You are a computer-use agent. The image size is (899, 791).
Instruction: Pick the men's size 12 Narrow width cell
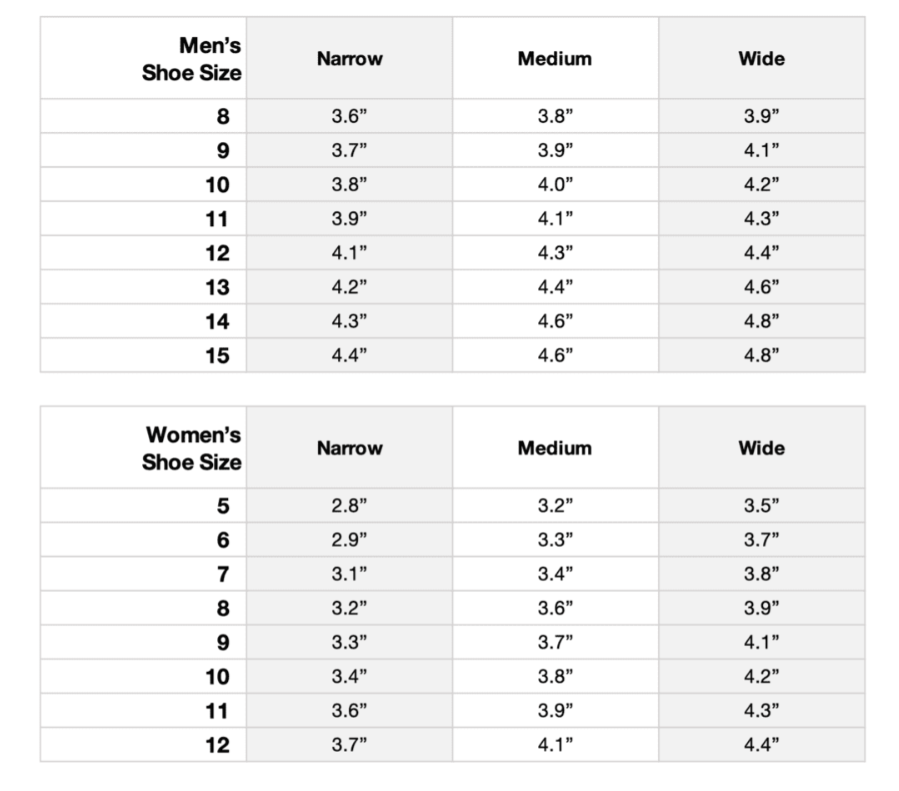(349, 253)
